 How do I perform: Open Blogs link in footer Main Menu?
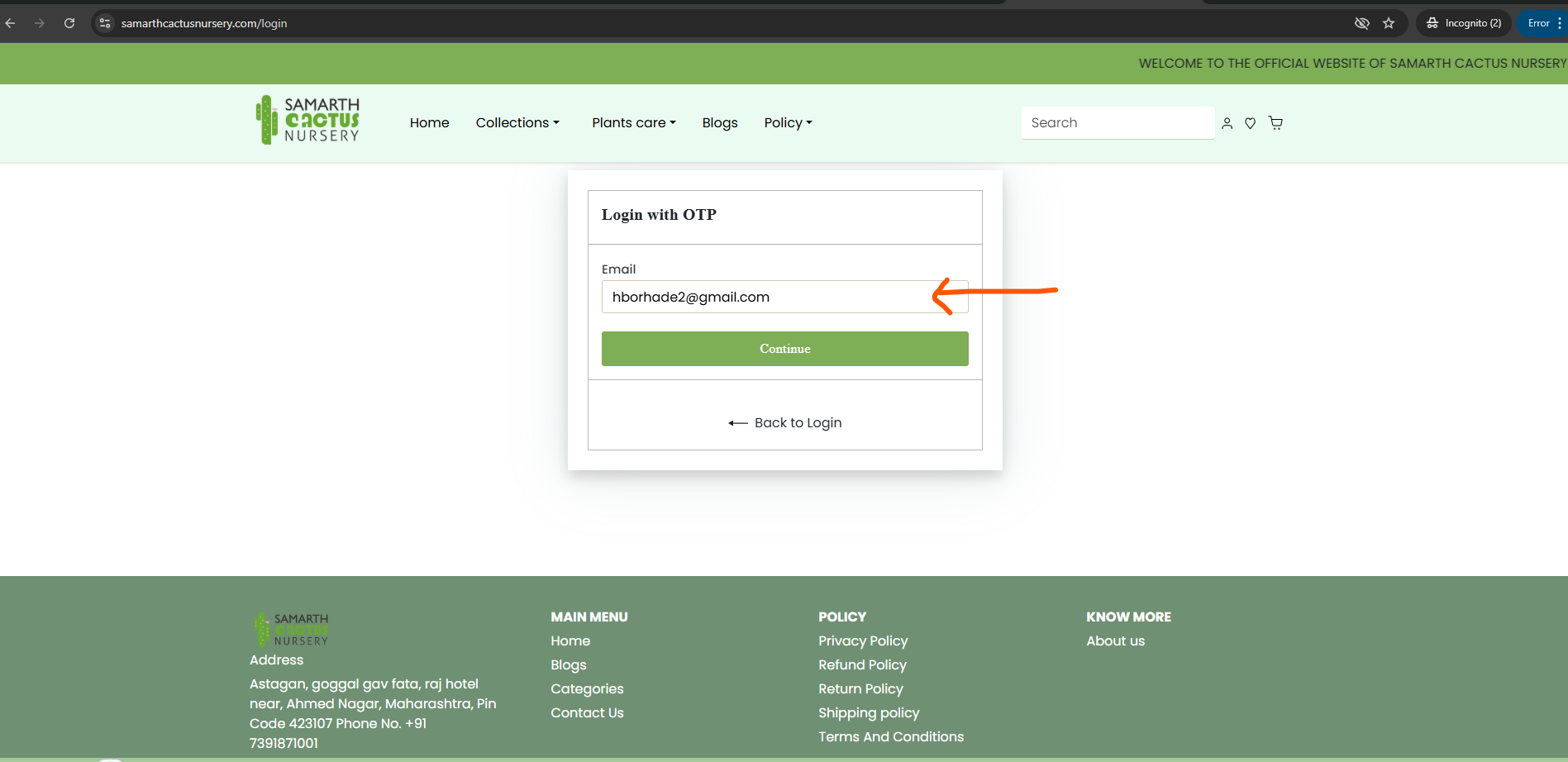tap(569, 664)
